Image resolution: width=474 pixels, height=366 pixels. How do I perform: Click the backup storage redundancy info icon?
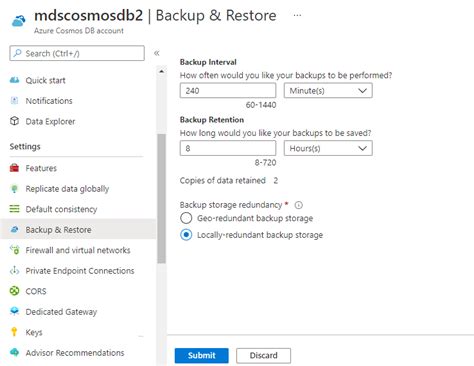(299, 205)
